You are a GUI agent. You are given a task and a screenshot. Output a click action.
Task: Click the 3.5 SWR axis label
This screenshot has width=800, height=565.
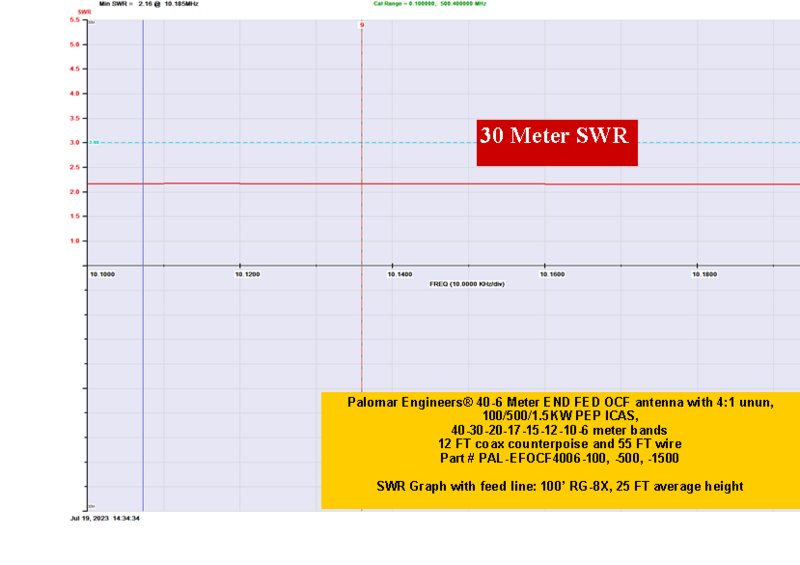pyautogui.click(x=74, y=118)
